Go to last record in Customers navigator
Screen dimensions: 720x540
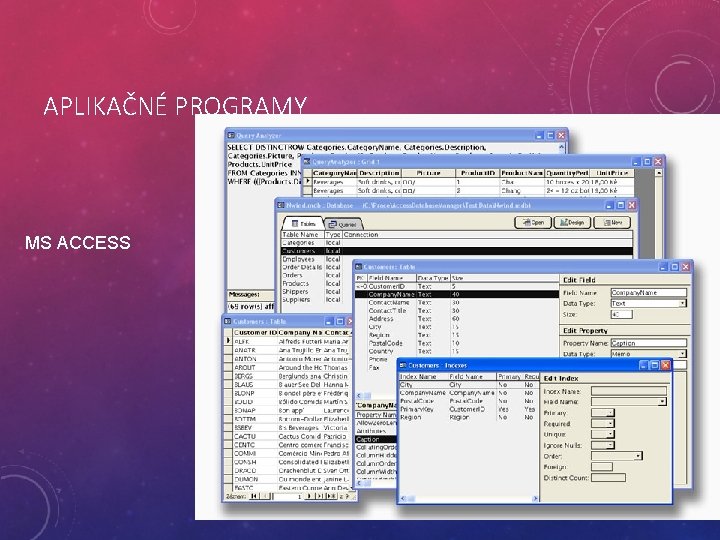[x=320, y=496]
